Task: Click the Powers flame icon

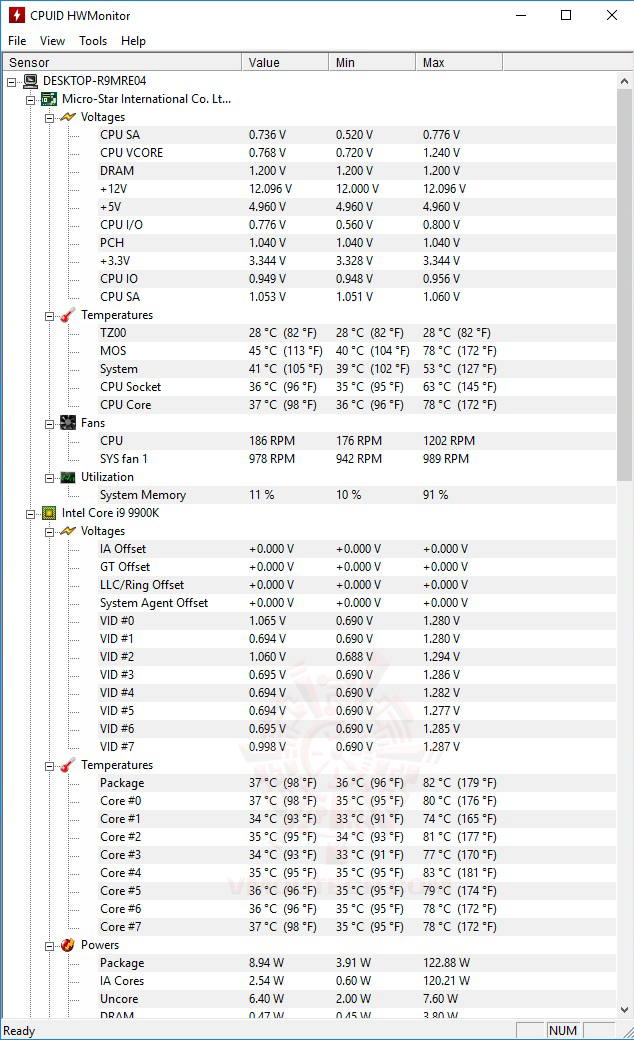Action: 68,944
